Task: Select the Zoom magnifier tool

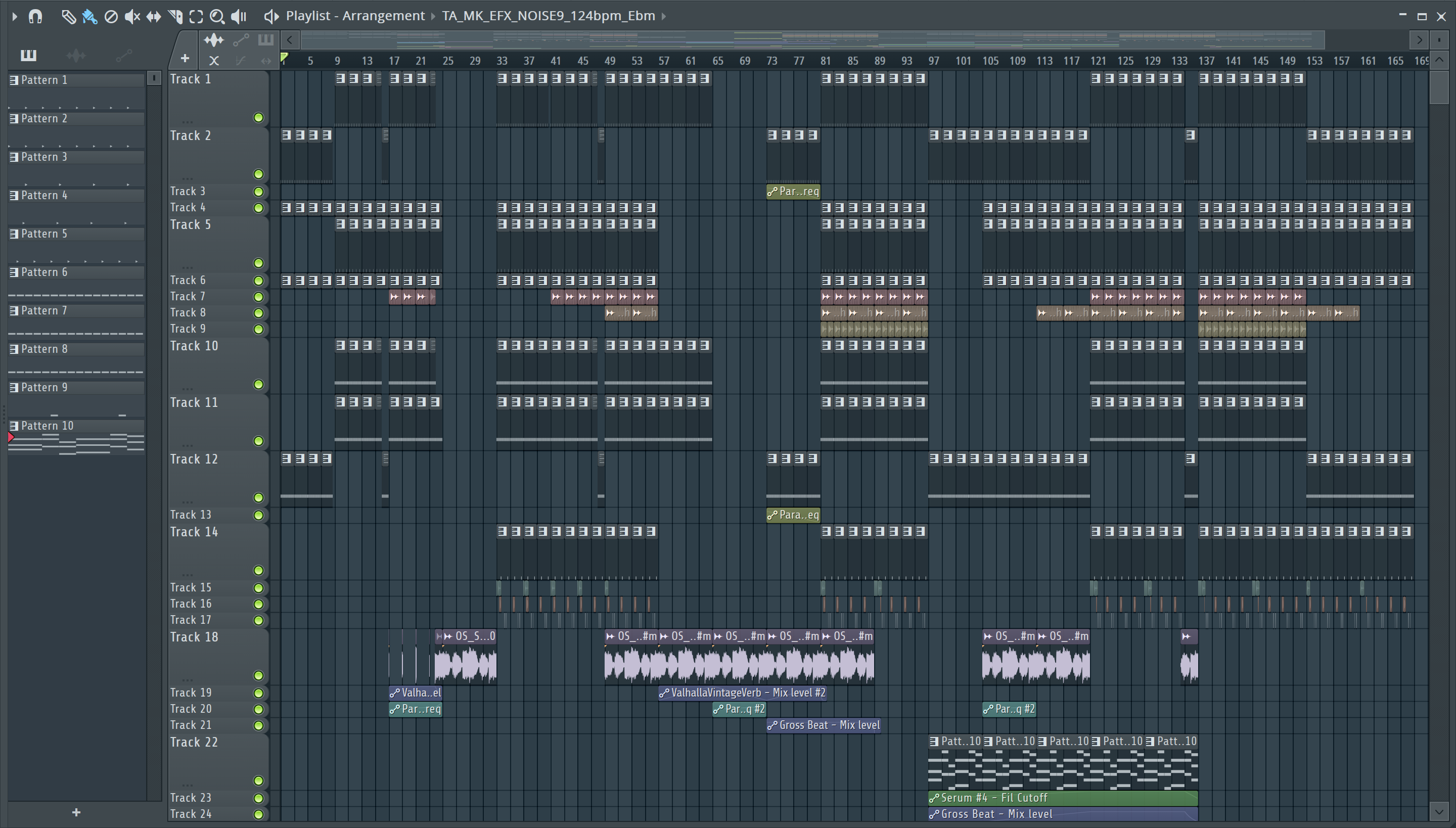Action: point(217,17)
